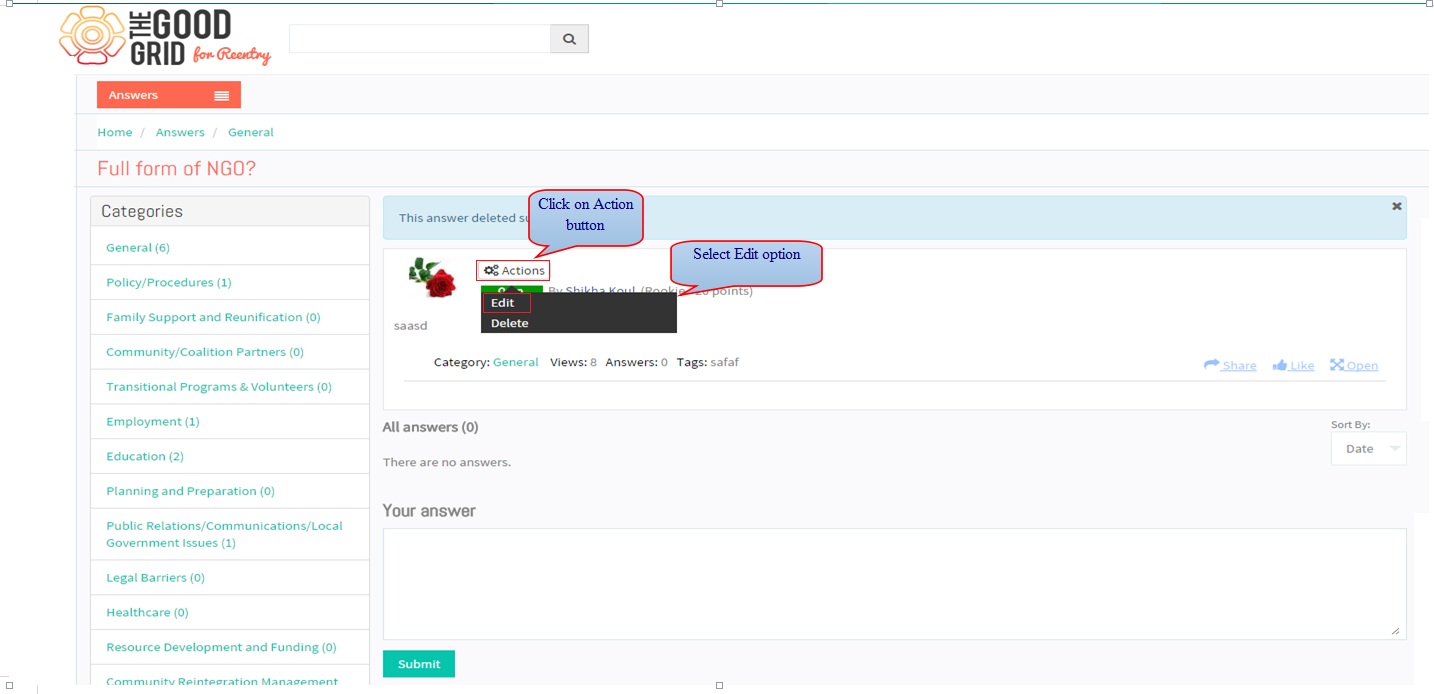This screenshot has height=694, width=1434.
Task: Click the Full form of NGO? title
Action: click(176, 168)
